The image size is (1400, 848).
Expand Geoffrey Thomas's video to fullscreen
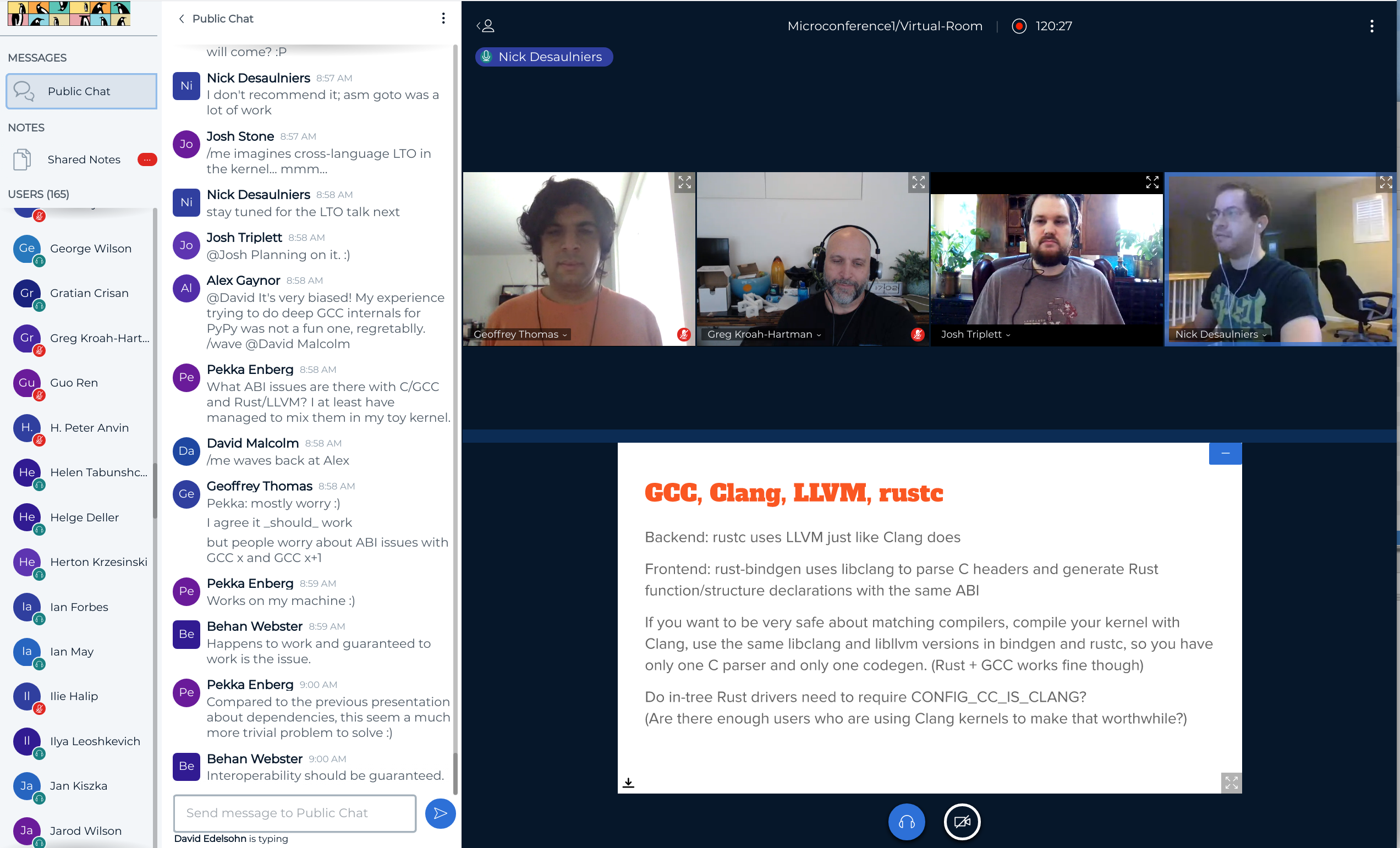[x=684, y=183]
